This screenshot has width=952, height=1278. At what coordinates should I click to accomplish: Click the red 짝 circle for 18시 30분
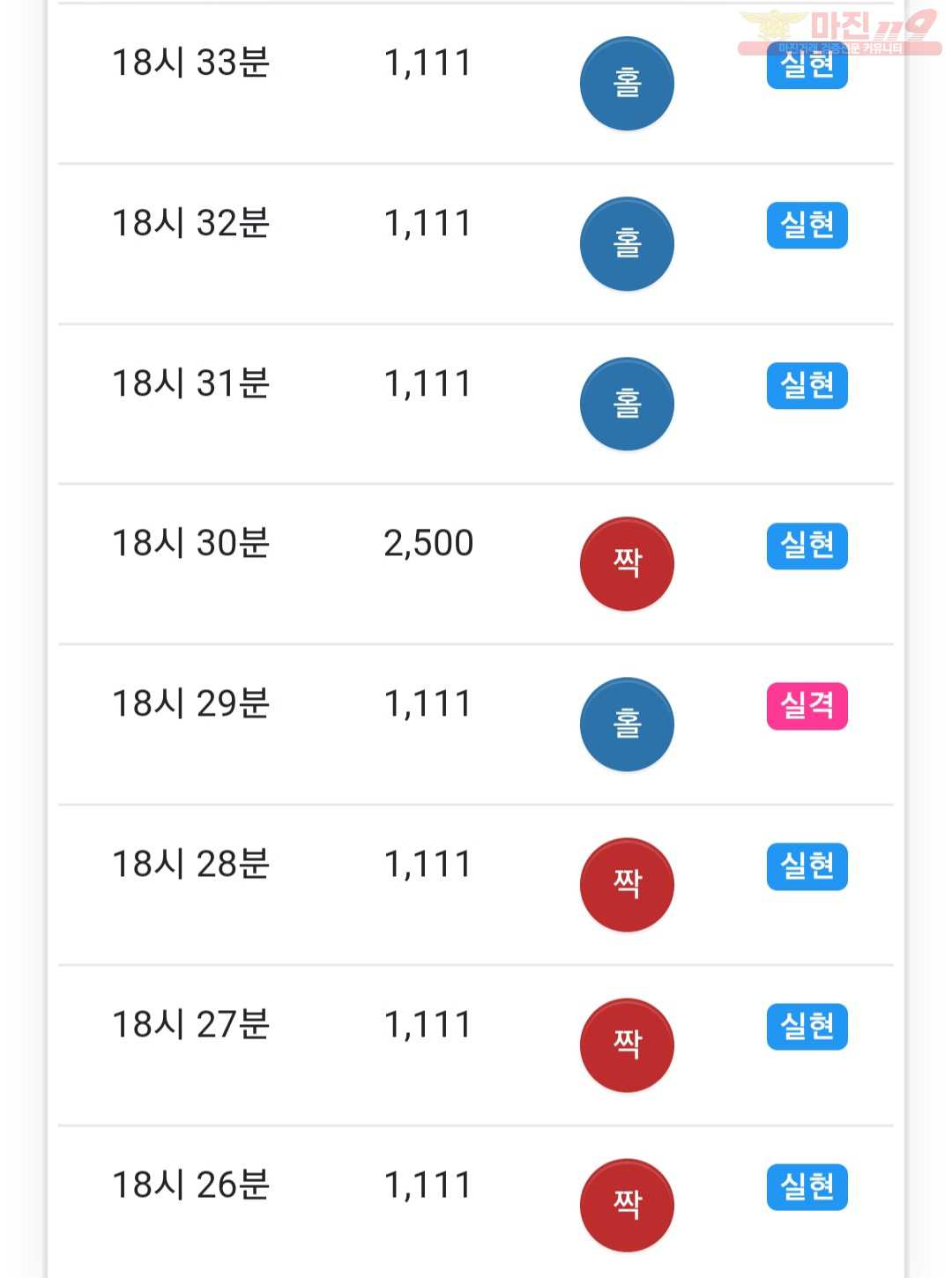pyautogui.click(x=627, y=564)
